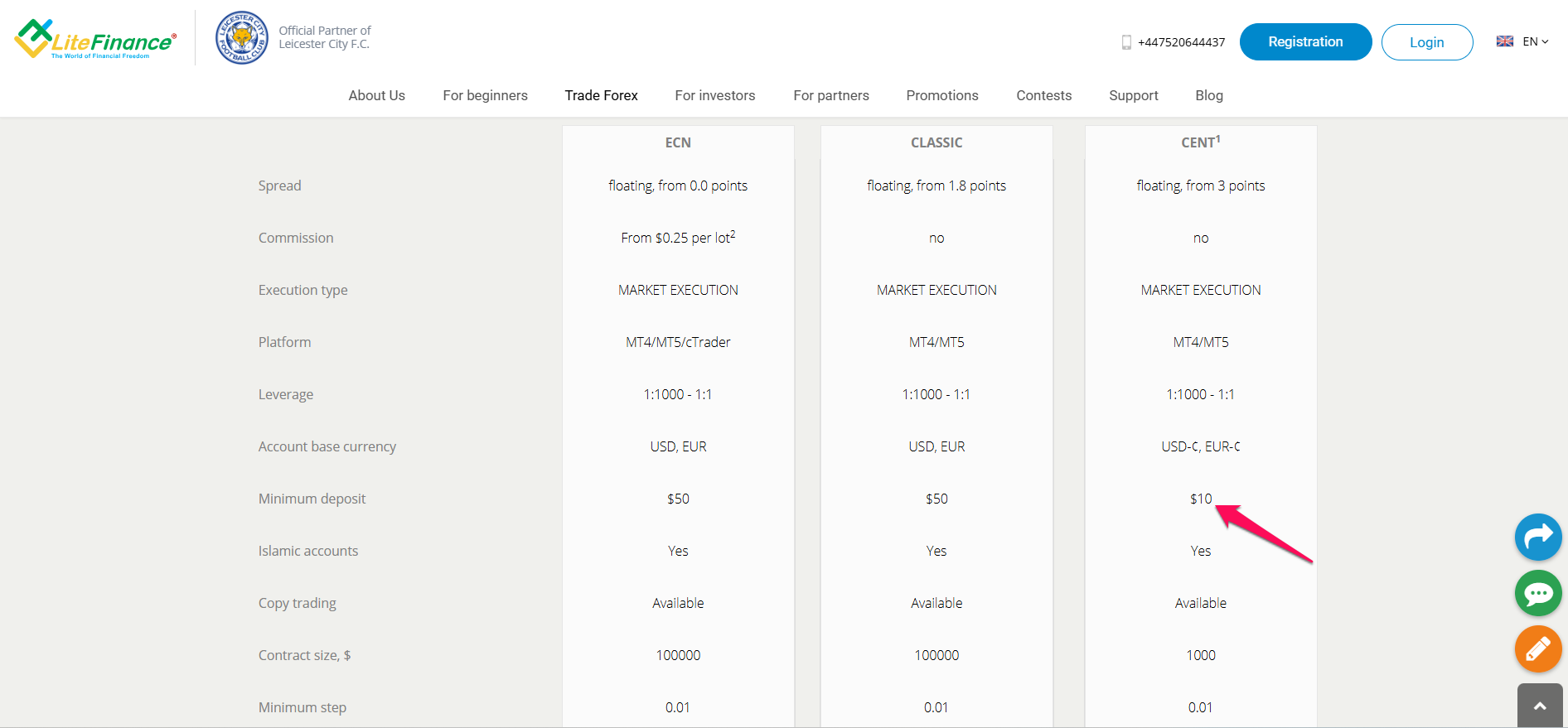The width and height of the screenshot is (1568, 728).
Task: Click 'floating, from 0.0 points' ECN spread
Action: pos(678,186)
